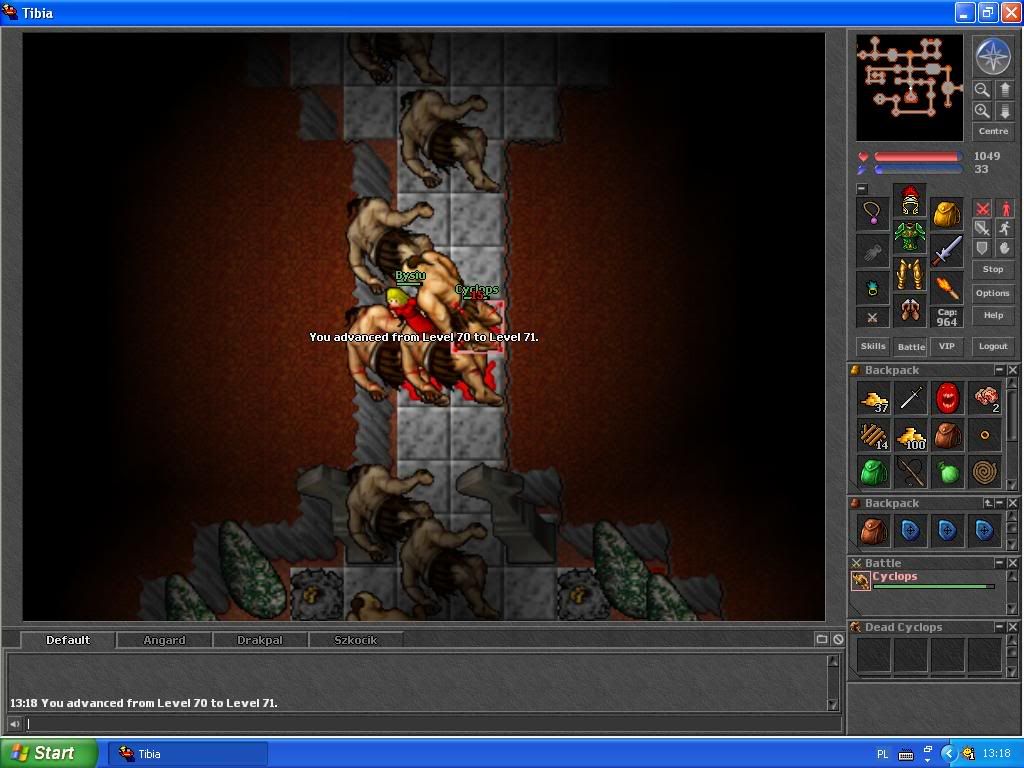Image resolution: width=1024 pixels, height=768 pixels.
Task: Click the amulet in the necklace slot
Action: [x=872, y=213]
